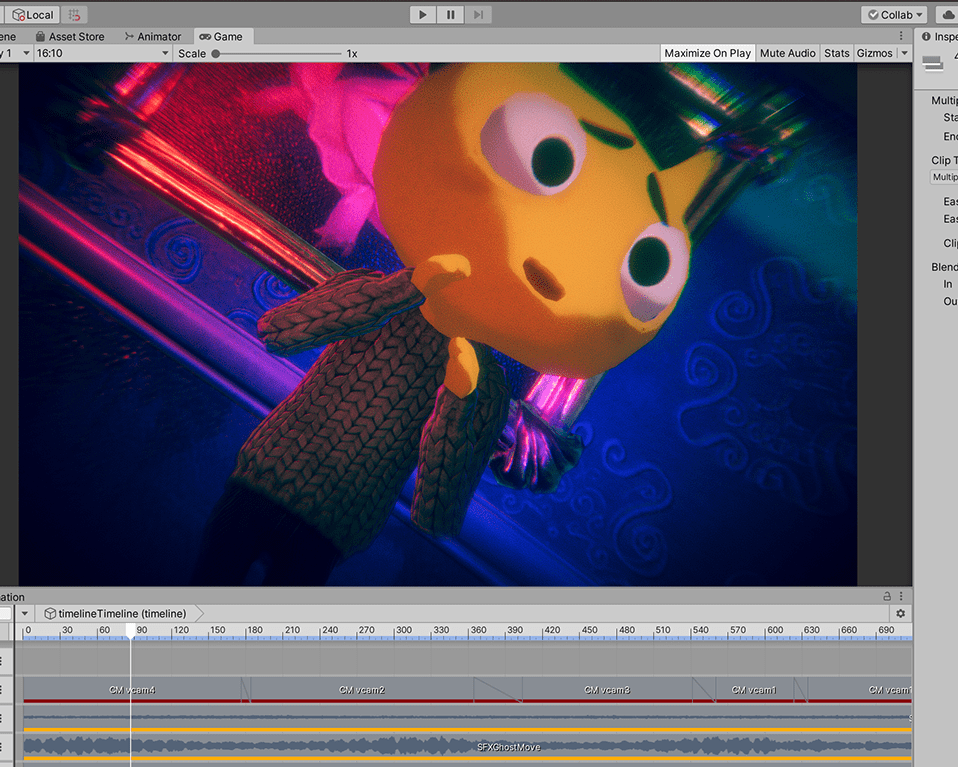The image size is (958, 767).
Task: Toggle Maximize On Play
Action: pyautogui.click(x=708, y=53)
